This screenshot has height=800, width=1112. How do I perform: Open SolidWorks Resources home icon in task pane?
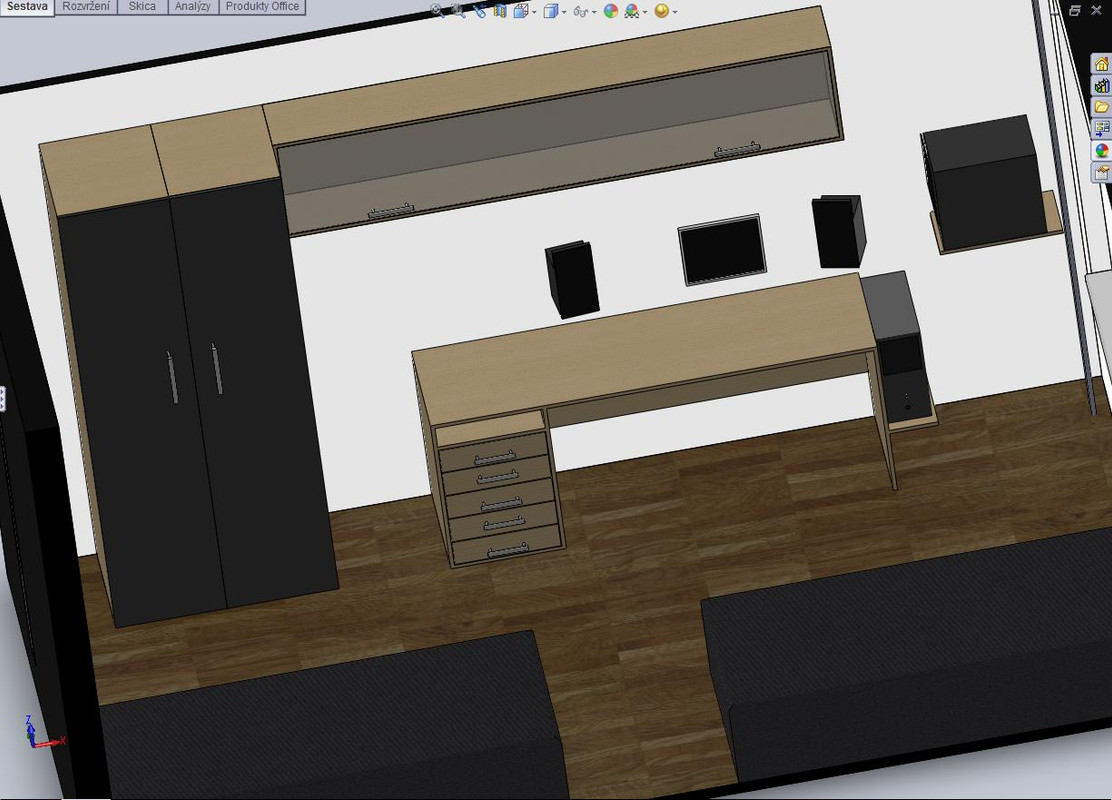(x=1101, y=64)
